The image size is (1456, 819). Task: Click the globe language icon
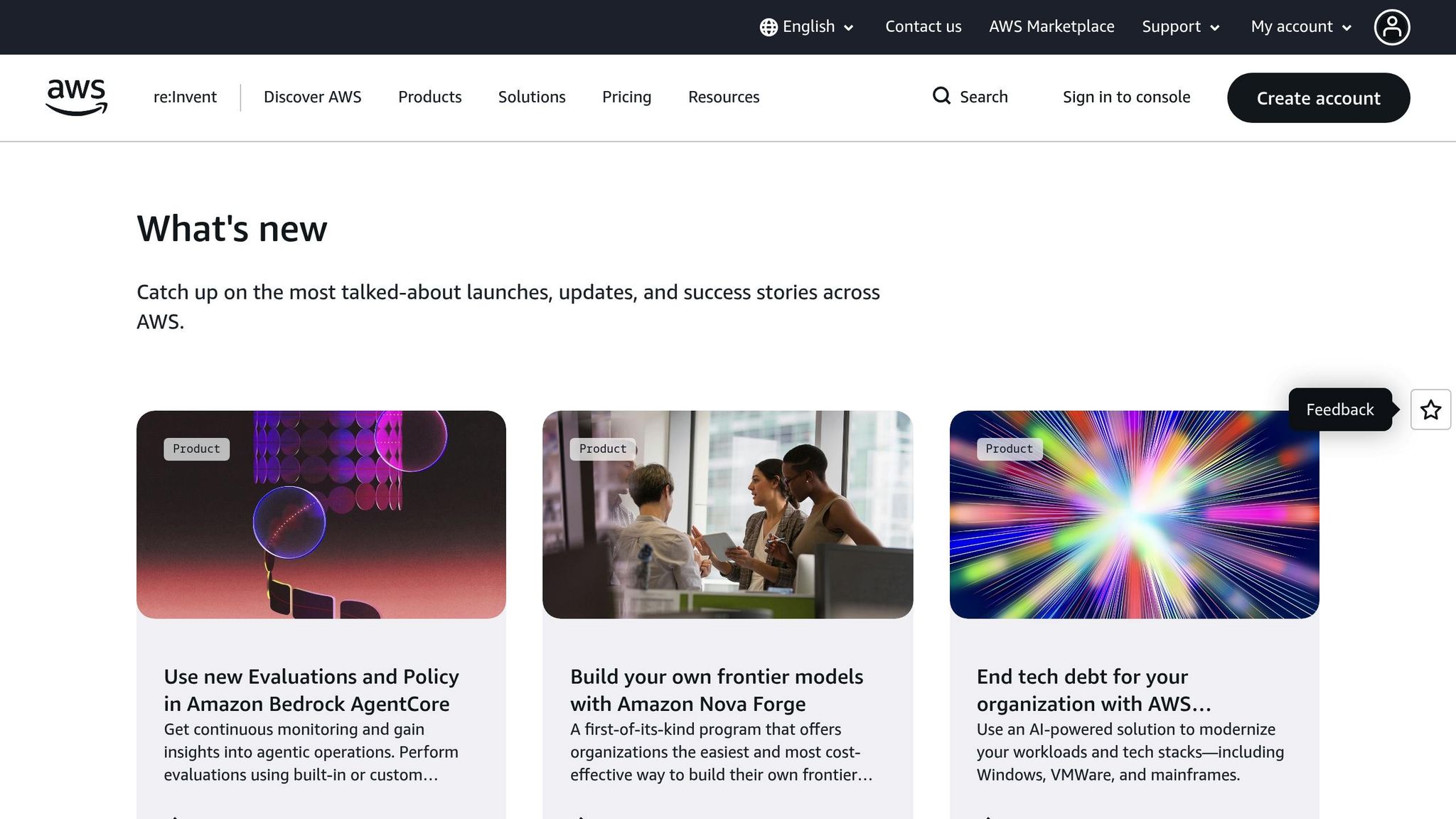[768, 26]
